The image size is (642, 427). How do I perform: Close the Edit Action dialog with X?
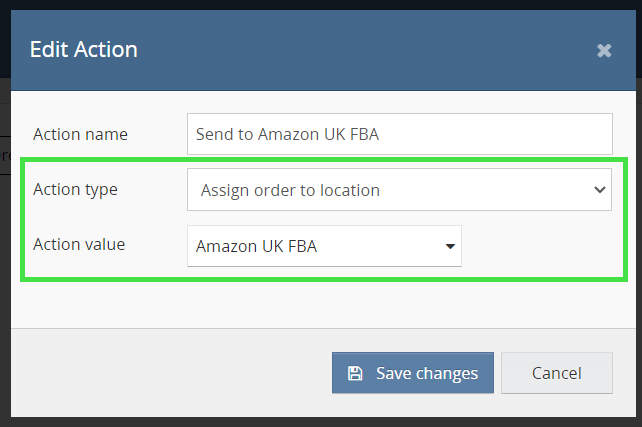604,50
